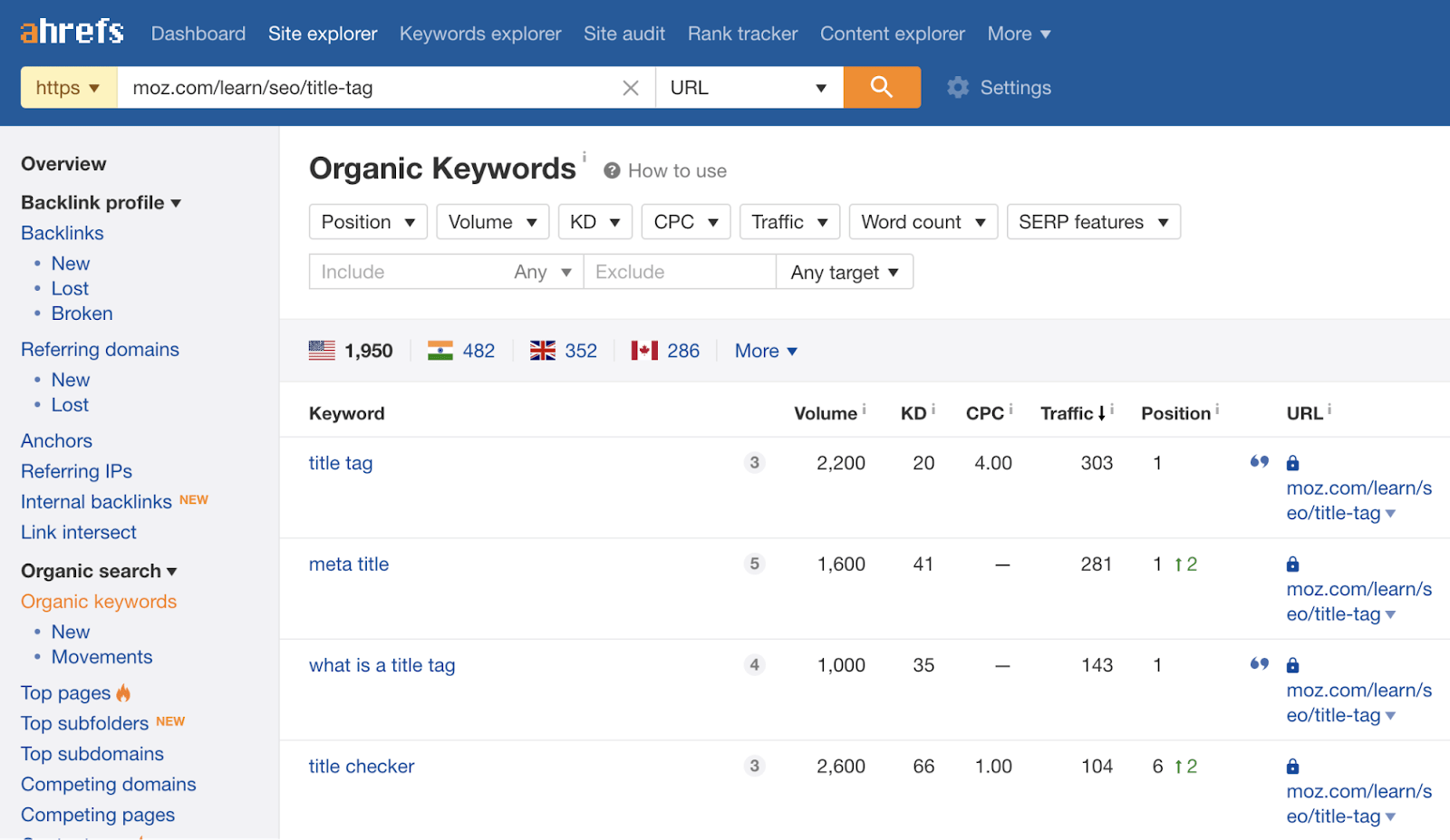Go to Competing domains in the sidebar
The image size is (1450, 840).
pyautogui.click(x=108, y=784)
